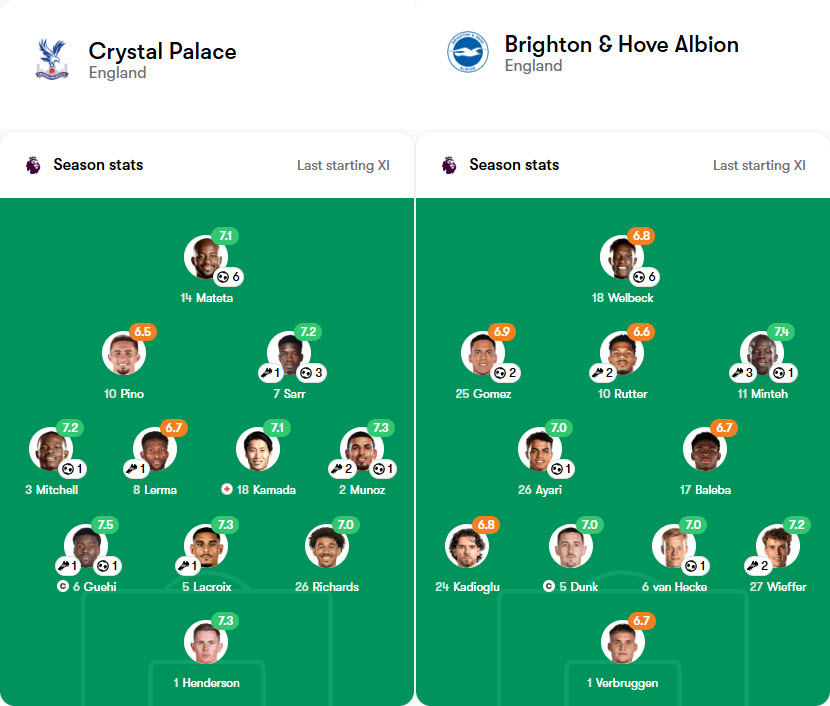Screen dimensions: 830x706
Task: Open Last starting XI for Crystal Palace
Action: pyautogui.click(x=343, y=165)
